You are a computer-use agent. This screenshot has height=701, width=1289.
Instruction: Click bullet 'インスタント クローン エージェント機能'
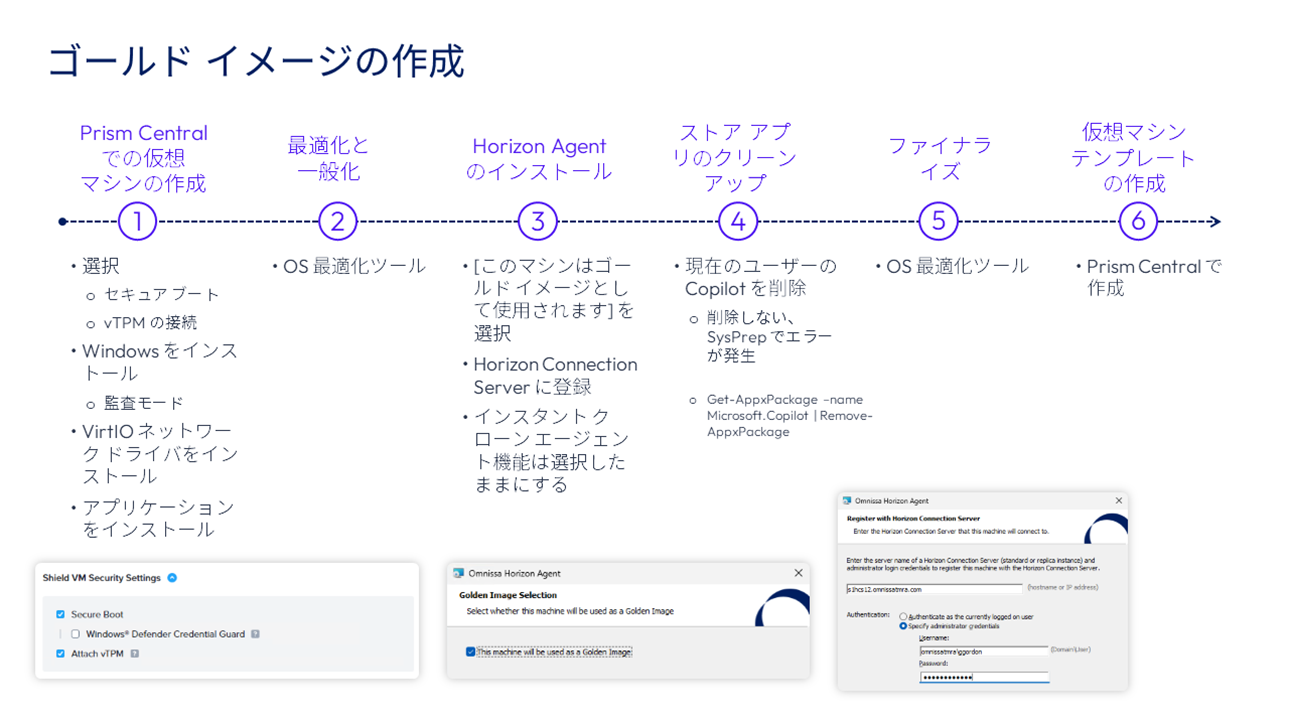pos(551,450)
